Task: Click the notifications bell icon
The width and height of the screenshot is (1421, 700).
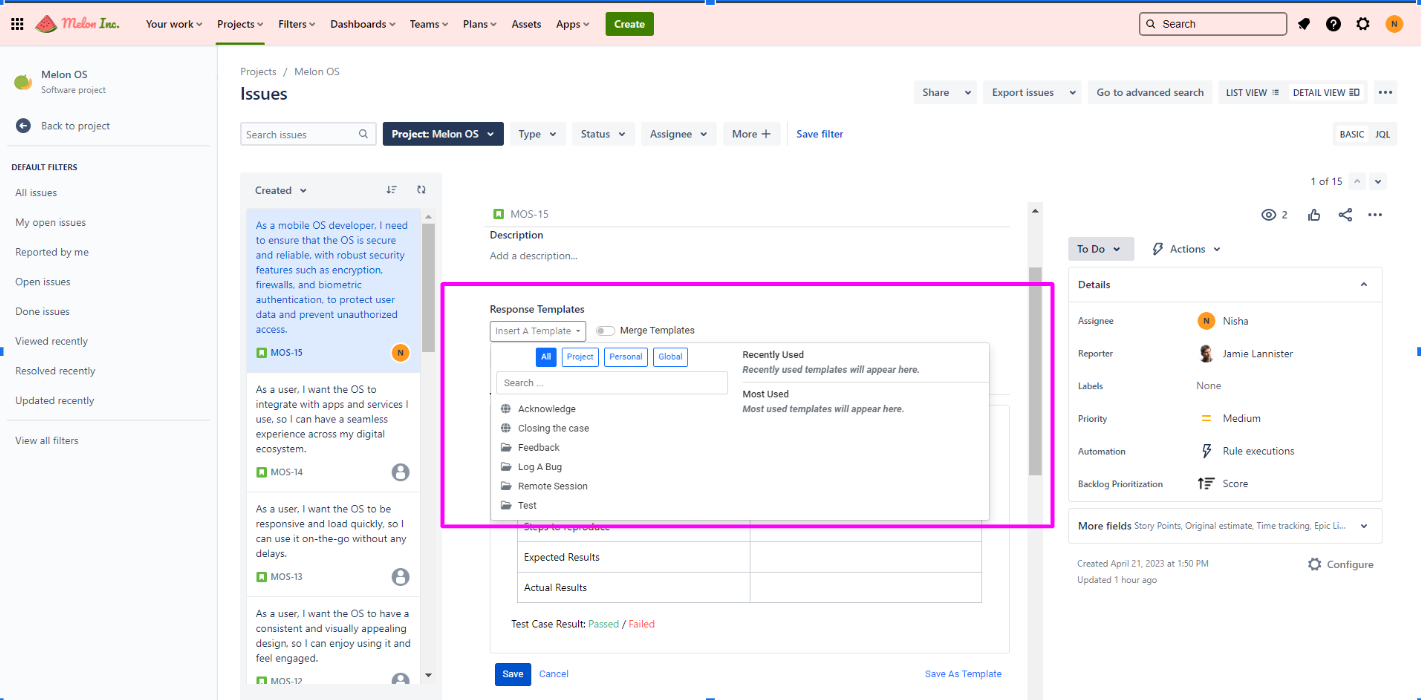Action: pyautogui.click(x=1304, y=24)
